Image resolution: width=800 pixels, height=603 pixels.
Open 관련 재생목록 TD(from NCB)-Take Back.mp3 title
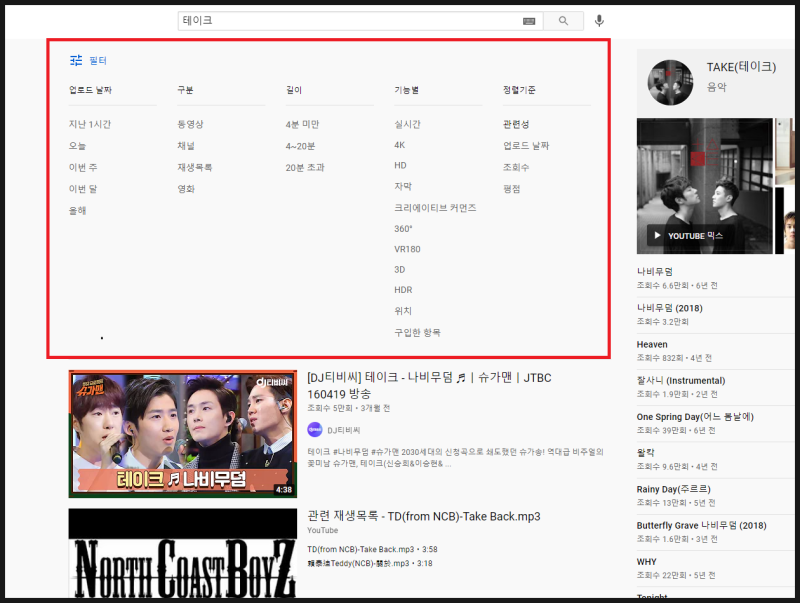[x=423, y=516]
